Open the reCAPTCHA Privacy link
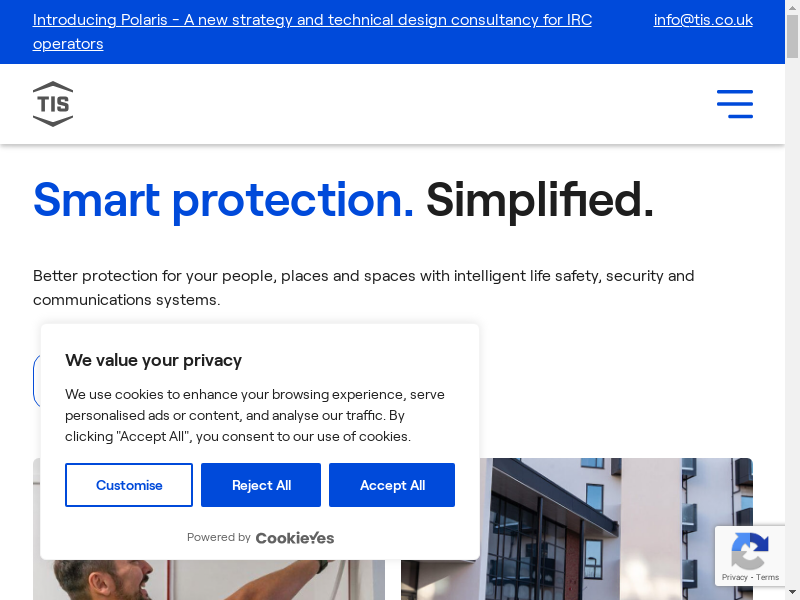Screen dimensions: 800x600 pyautogui.click(x=735, y=577)
